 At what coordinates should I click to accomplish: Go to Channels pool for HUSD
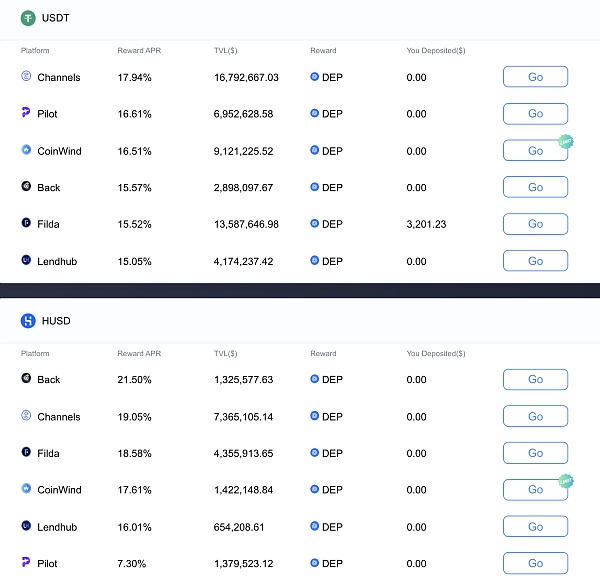[x=535, y=416]
